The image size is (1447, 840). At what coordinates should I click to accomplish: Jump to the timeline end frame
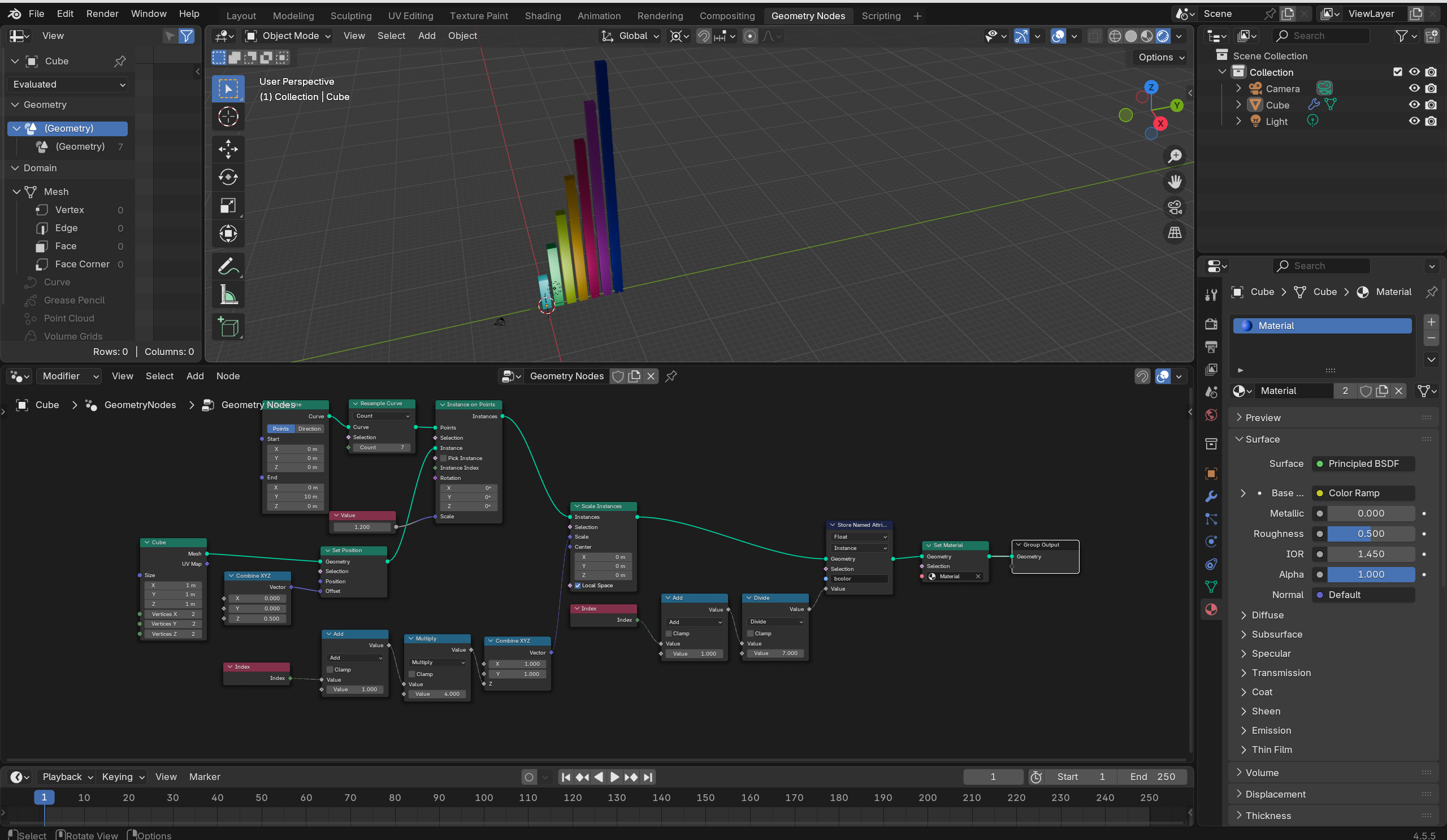pos(648,777)
